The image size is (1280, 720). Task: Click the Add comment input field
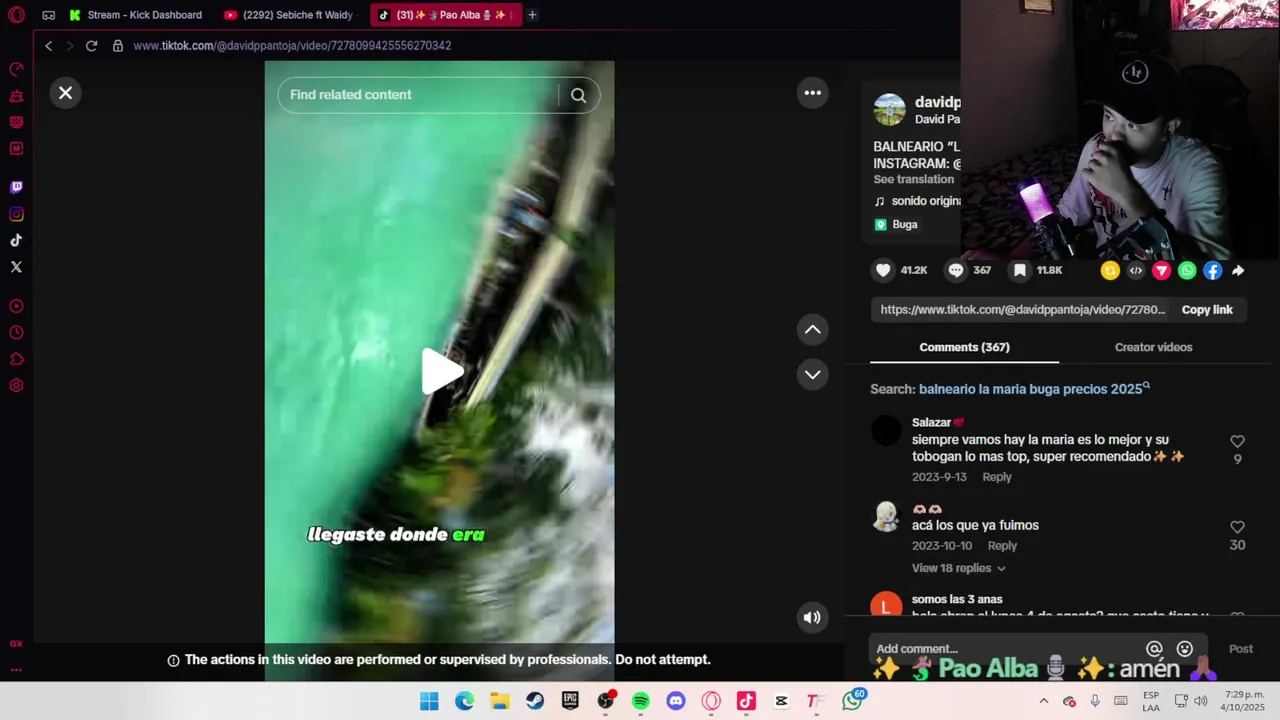[x=1005, y=649]
